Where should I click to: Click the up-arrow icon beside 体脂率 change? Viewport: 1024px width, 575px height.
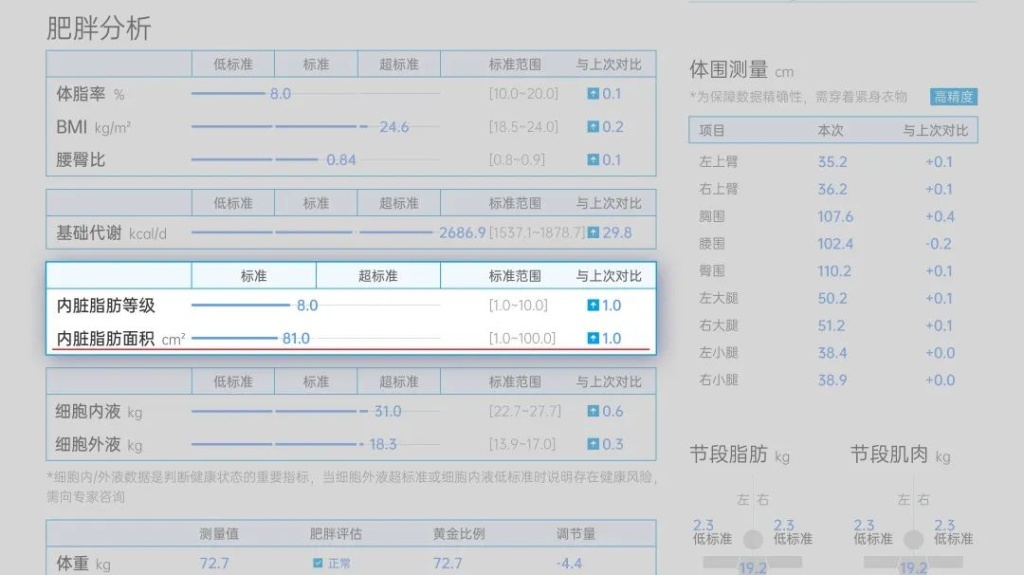click(x=593, y=94)
